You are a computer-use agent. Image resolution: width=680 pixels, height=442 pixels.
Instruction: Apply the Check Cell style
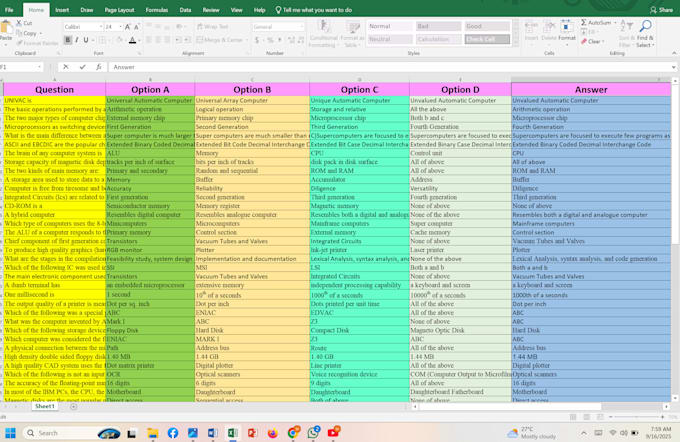(x=487, y=39)
